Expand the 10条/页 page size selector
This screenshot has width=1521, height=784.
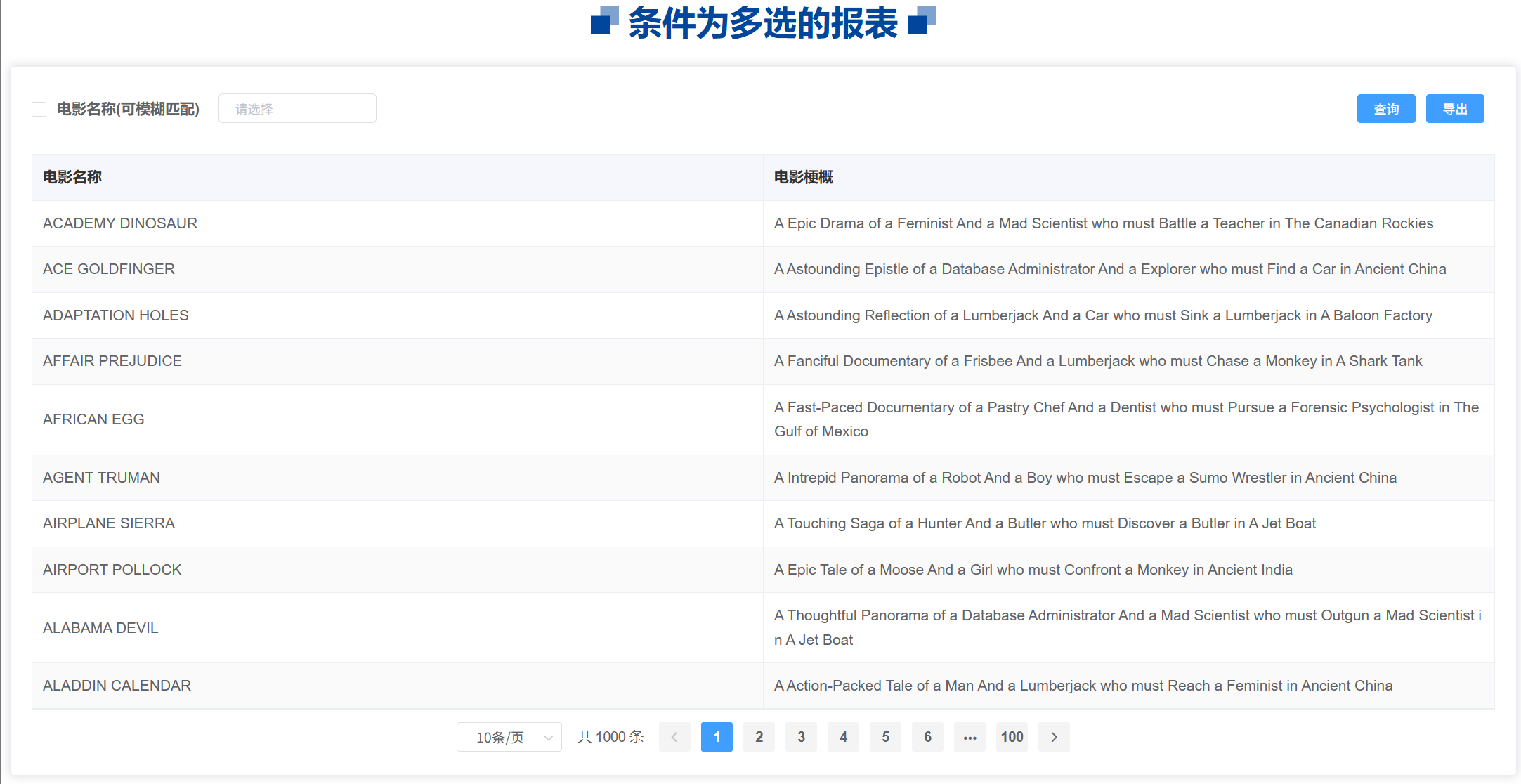pos(509,737)
